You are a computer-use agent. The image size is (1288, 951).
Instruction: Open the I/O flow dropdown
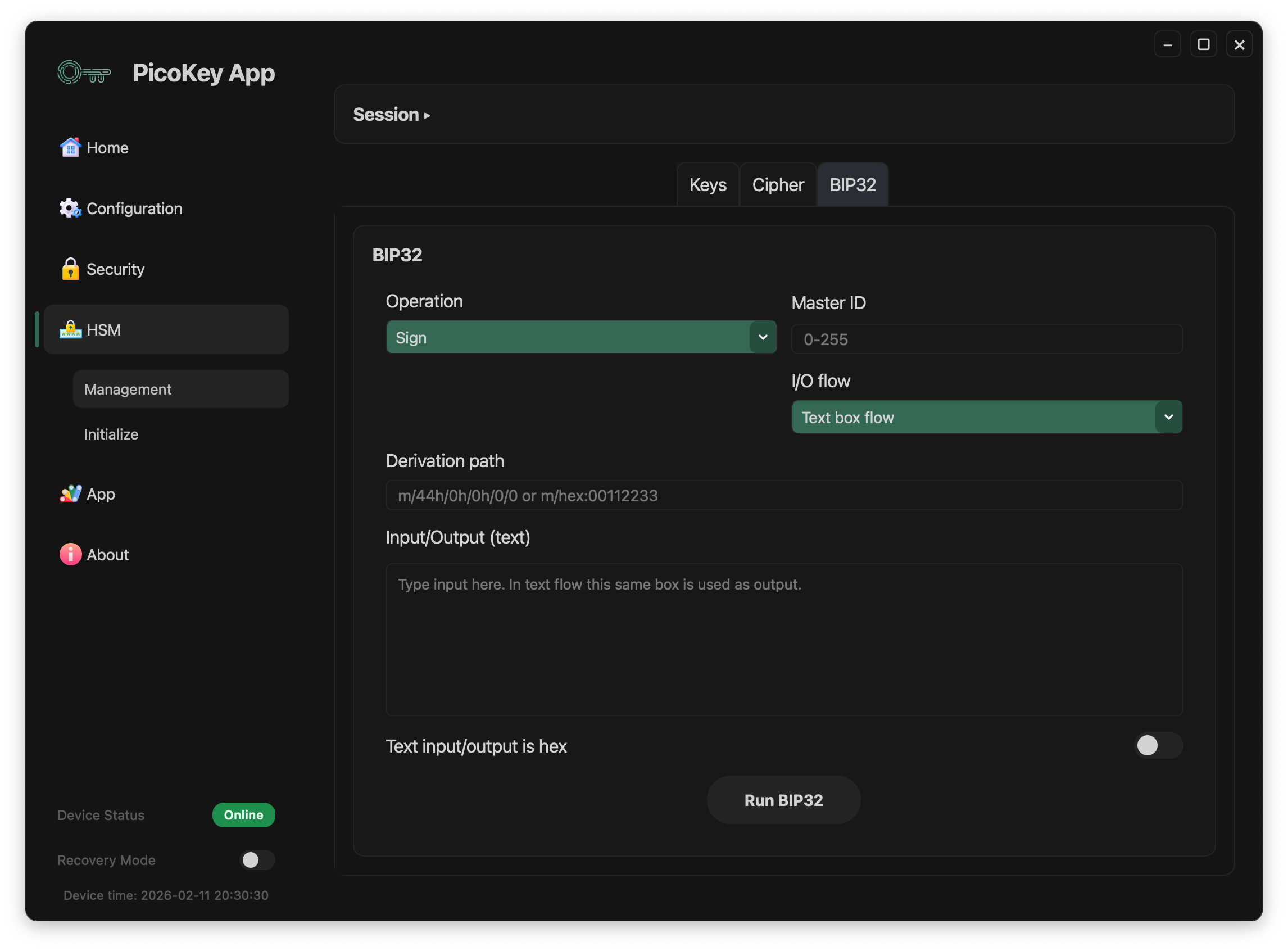pyautogui.click(x=986, y=417)
